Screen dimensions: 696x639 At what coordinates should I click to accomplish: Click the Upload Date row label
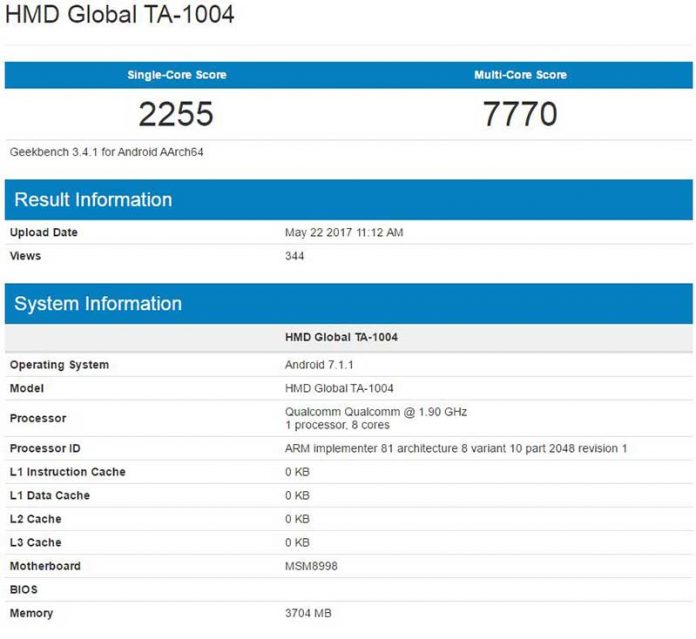coord(44,232)
